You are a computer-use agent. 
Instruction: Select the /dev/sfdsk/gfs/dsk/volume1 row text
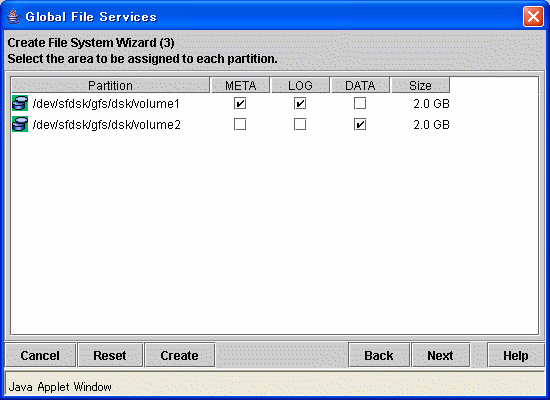(x=106, y=104)
